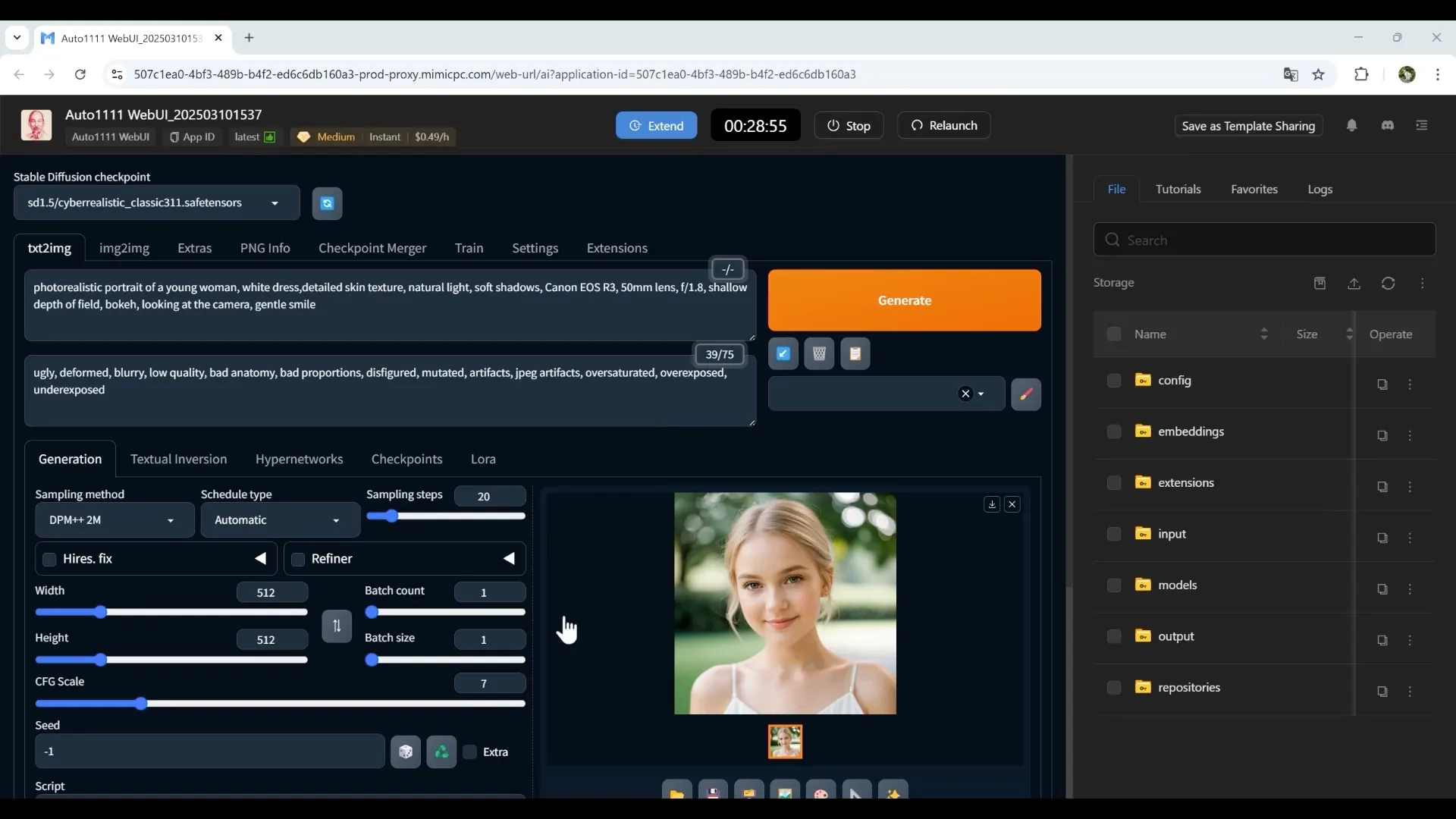1456x819 pixels.
Task: Click the CFG Scale slider handle
Action: (141, 704)
